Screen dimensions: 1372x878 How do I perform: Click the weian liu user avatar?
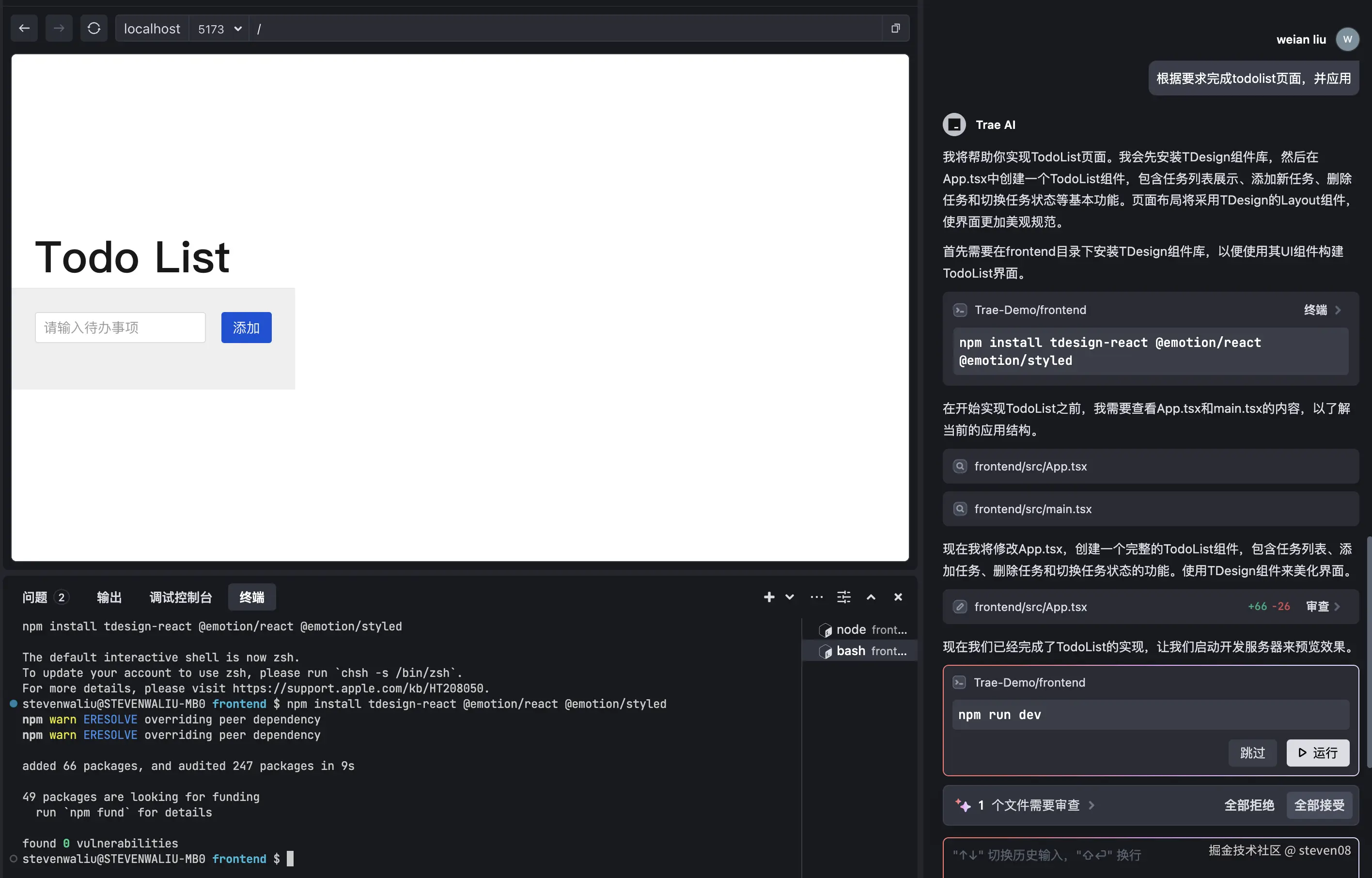(1347, 39)
